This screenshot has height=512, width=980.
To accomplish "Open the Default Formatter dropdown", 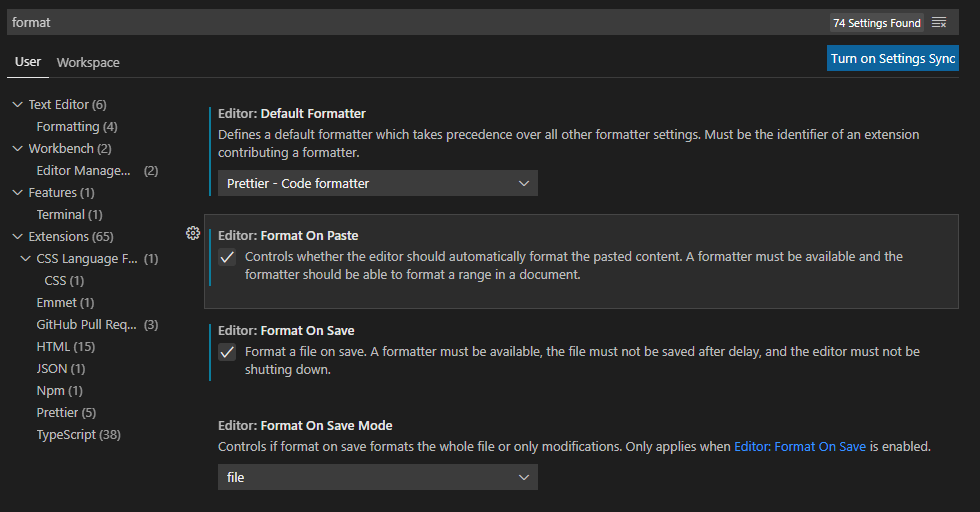I will click(377, 183).
